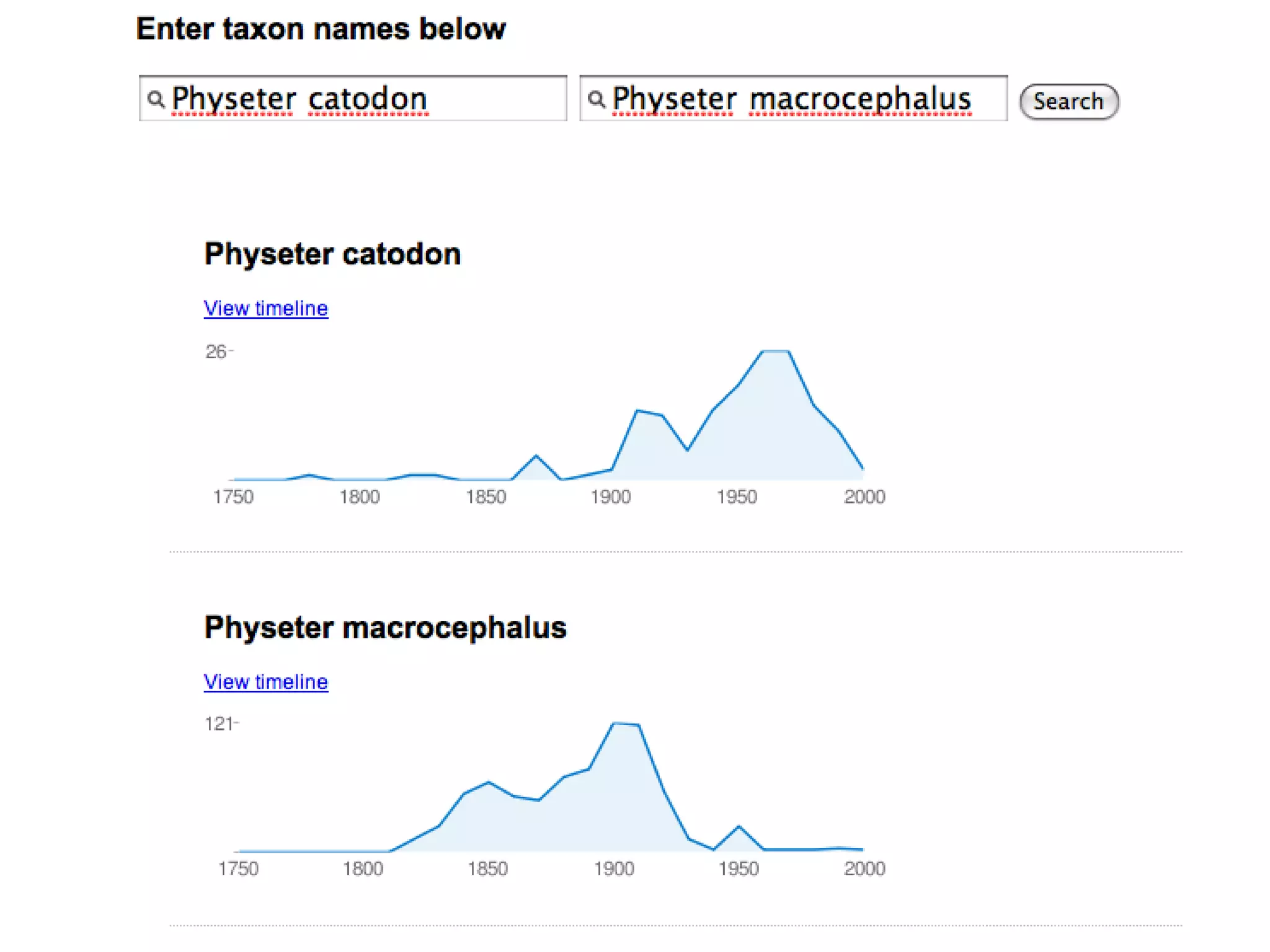Click the 2000 label on the macrocephalus chart
1270x952 pixels.
point(864,869)
